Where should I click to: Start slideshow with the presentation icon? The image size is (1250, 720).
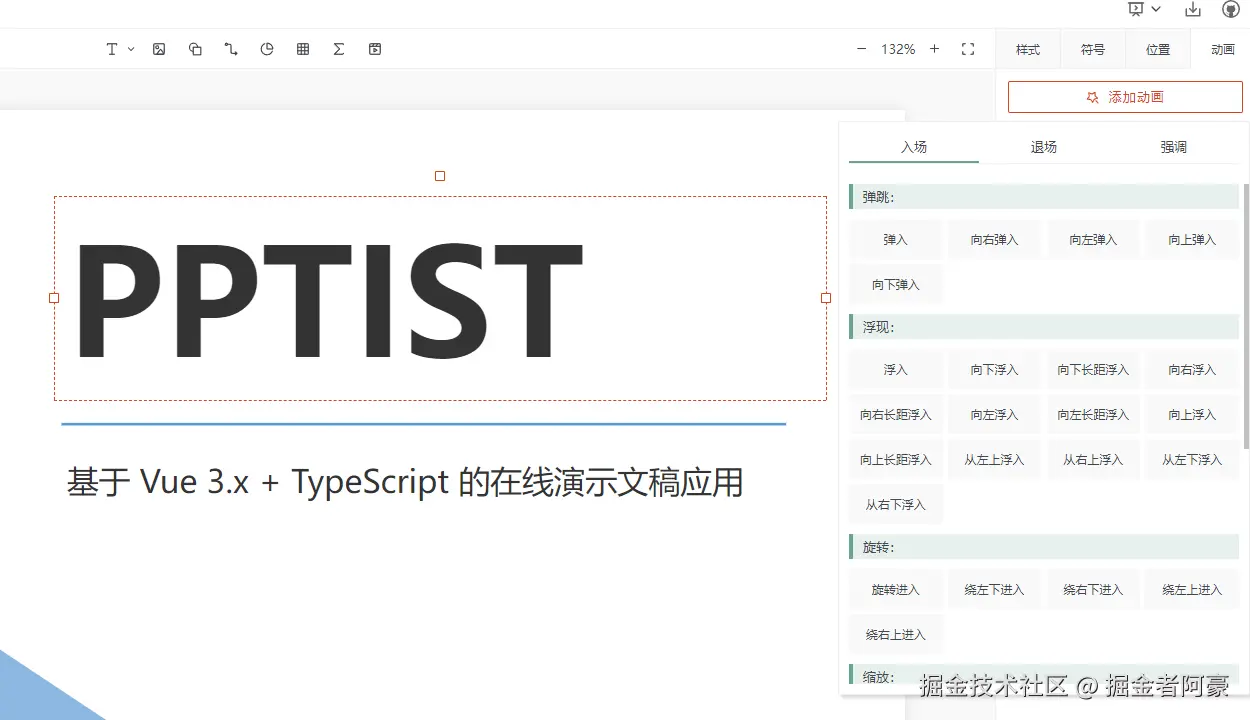1136,9
